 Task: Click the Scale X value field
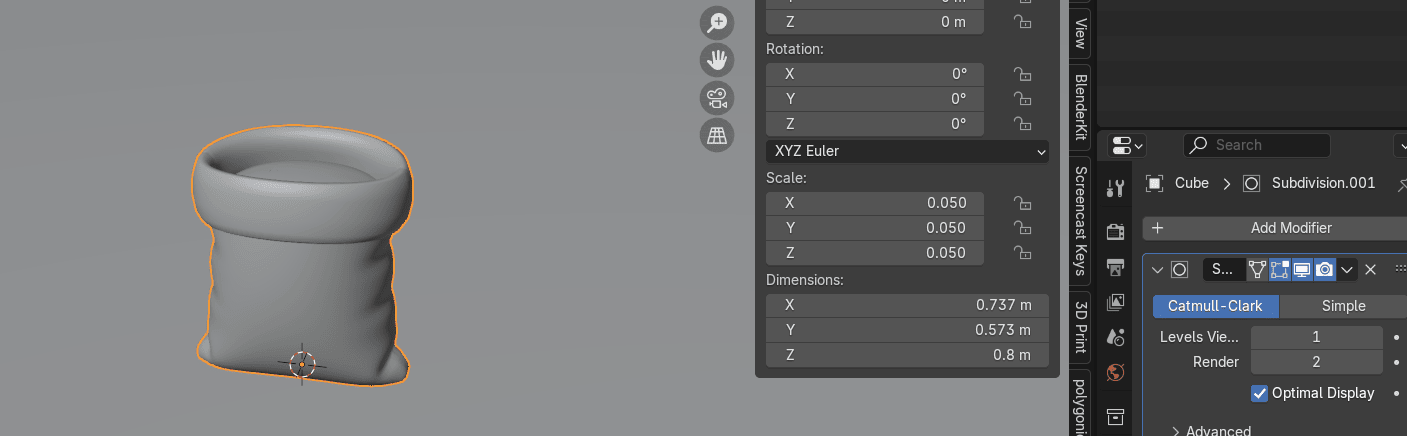pyautogui.click(x=875, y=203)
